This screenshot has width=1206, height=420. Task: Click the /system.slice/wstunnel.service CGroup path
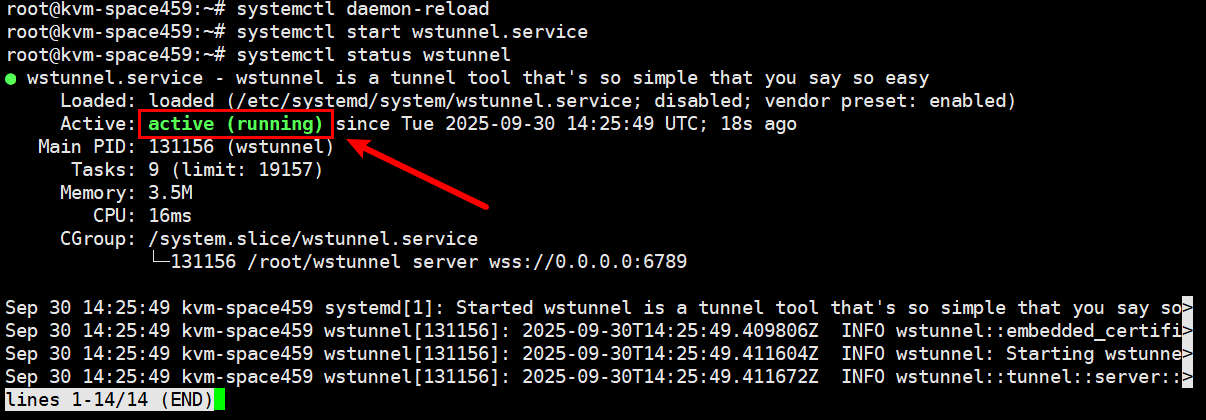point(313,239)
